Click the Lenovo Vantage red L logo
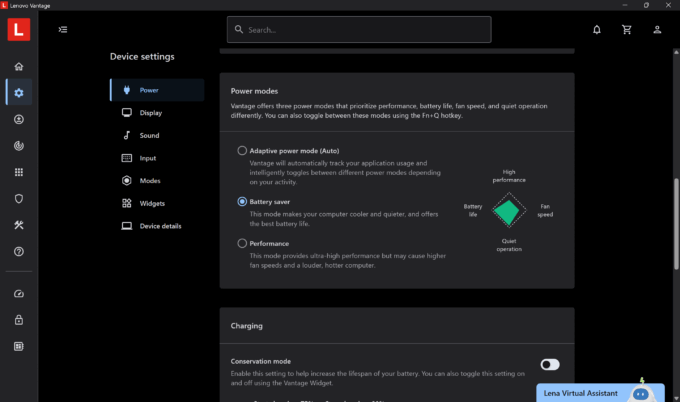Viewport: 680px width, 402px height. 19,29
